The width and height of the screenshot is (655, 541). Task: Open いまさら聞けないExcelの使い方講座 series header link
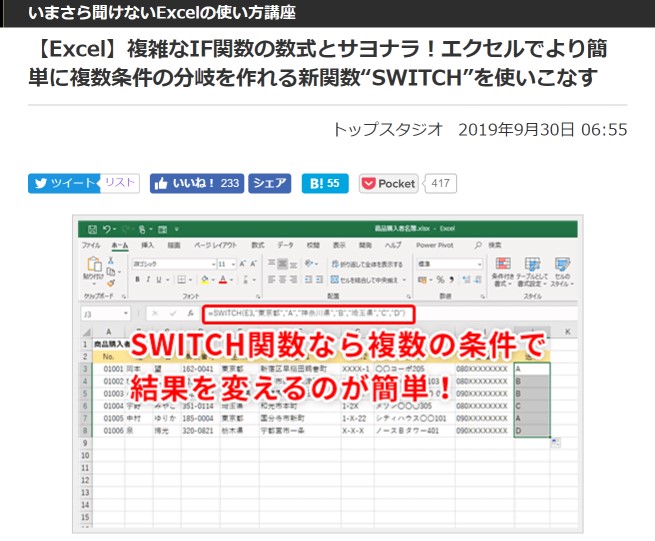162,13
